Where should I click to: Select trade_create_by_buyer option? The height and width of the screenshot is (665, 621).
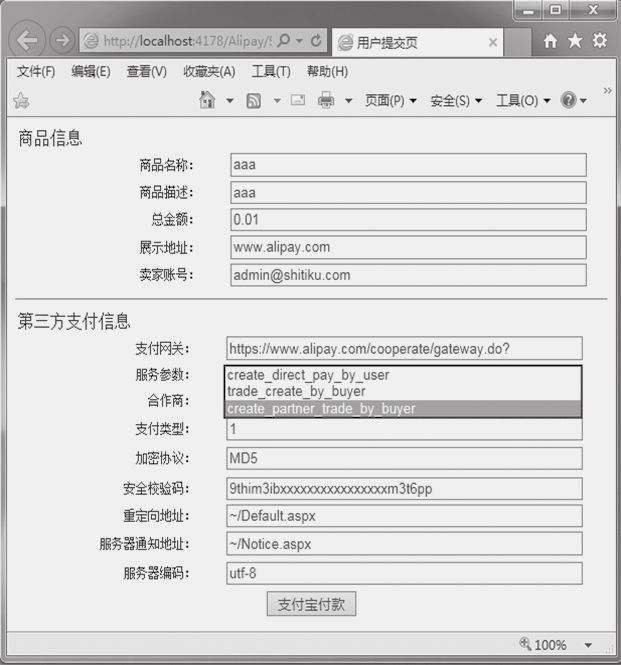click(403, 391)
